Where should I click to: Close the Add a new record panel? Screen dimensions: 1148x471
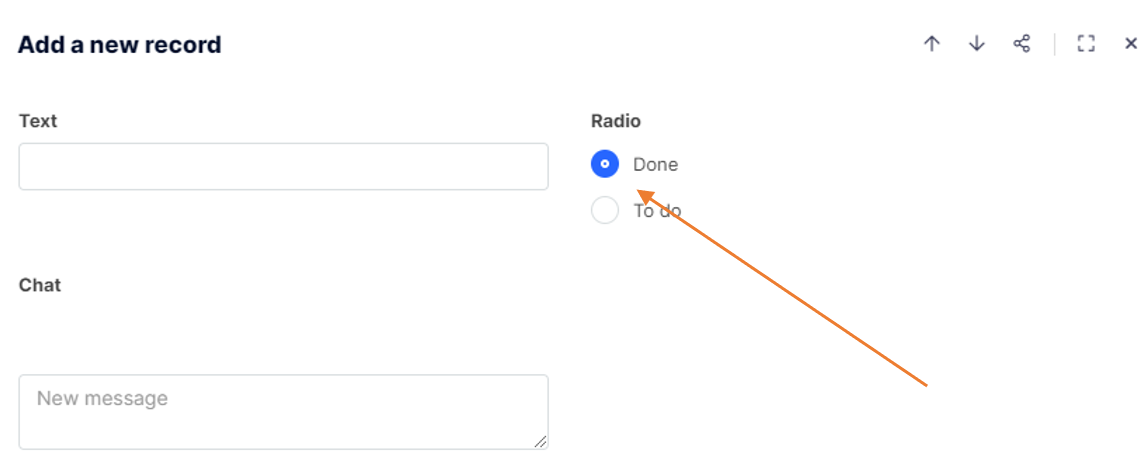[x=1131, y=44]
